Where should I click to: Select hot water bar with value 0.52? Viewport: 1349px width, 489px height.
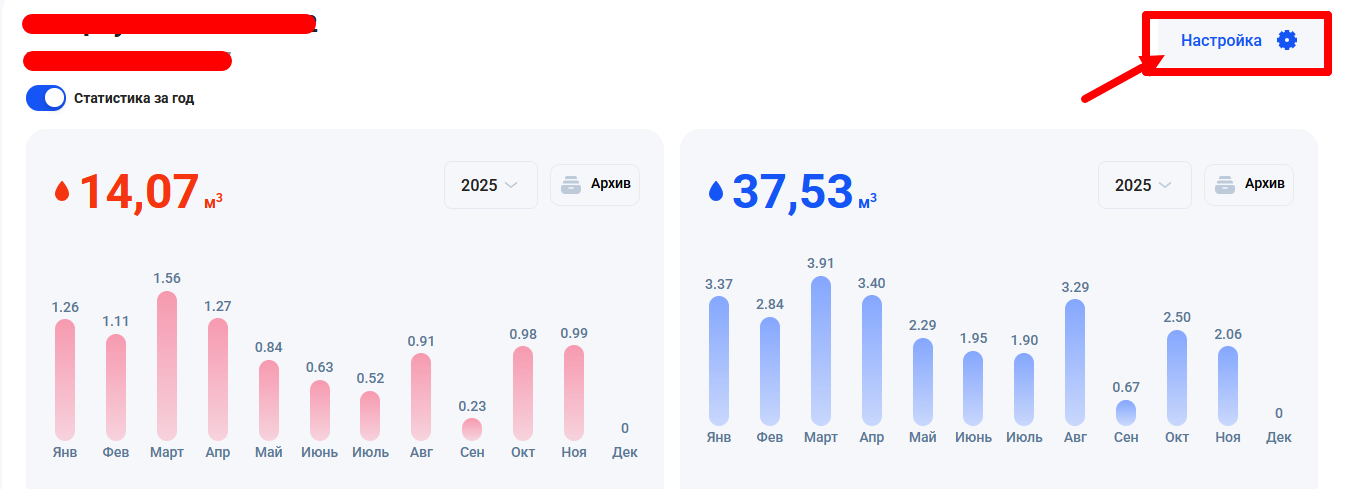(x=370, y=416)
